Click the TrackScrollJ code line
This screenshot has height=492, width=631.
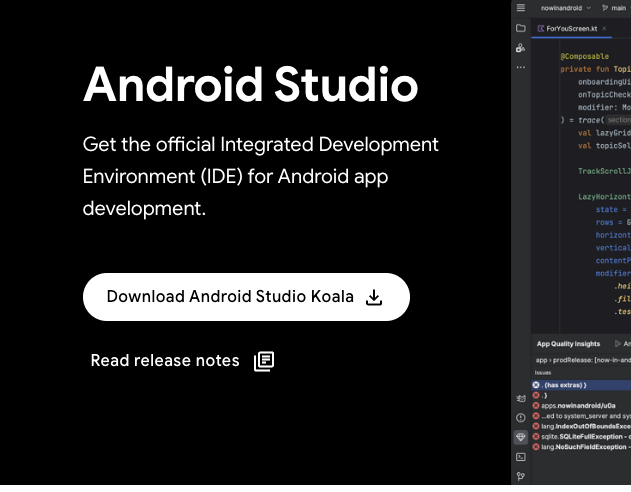604,171
